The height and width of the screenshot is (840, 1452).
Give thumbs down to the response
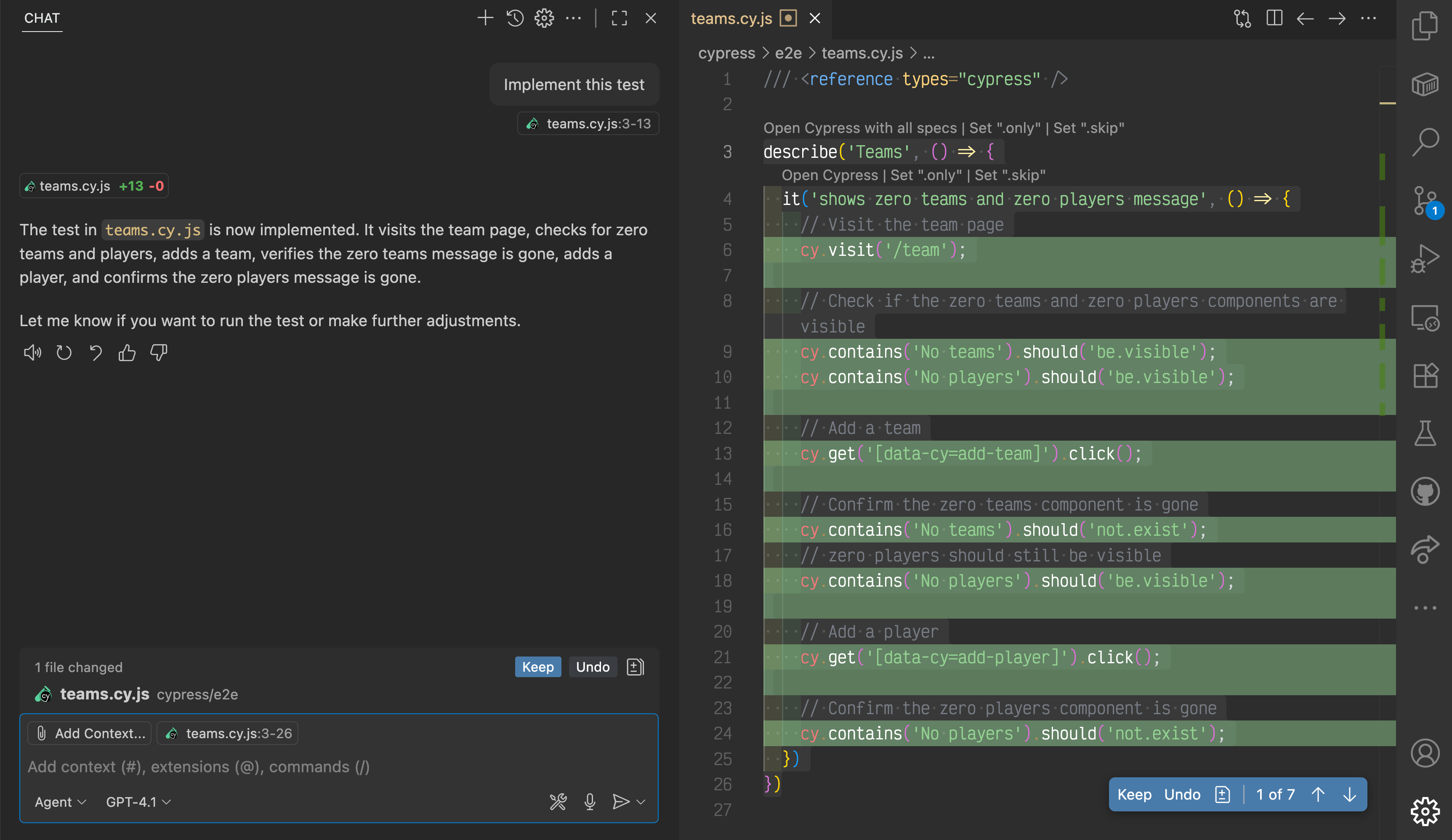pos(158,353)
